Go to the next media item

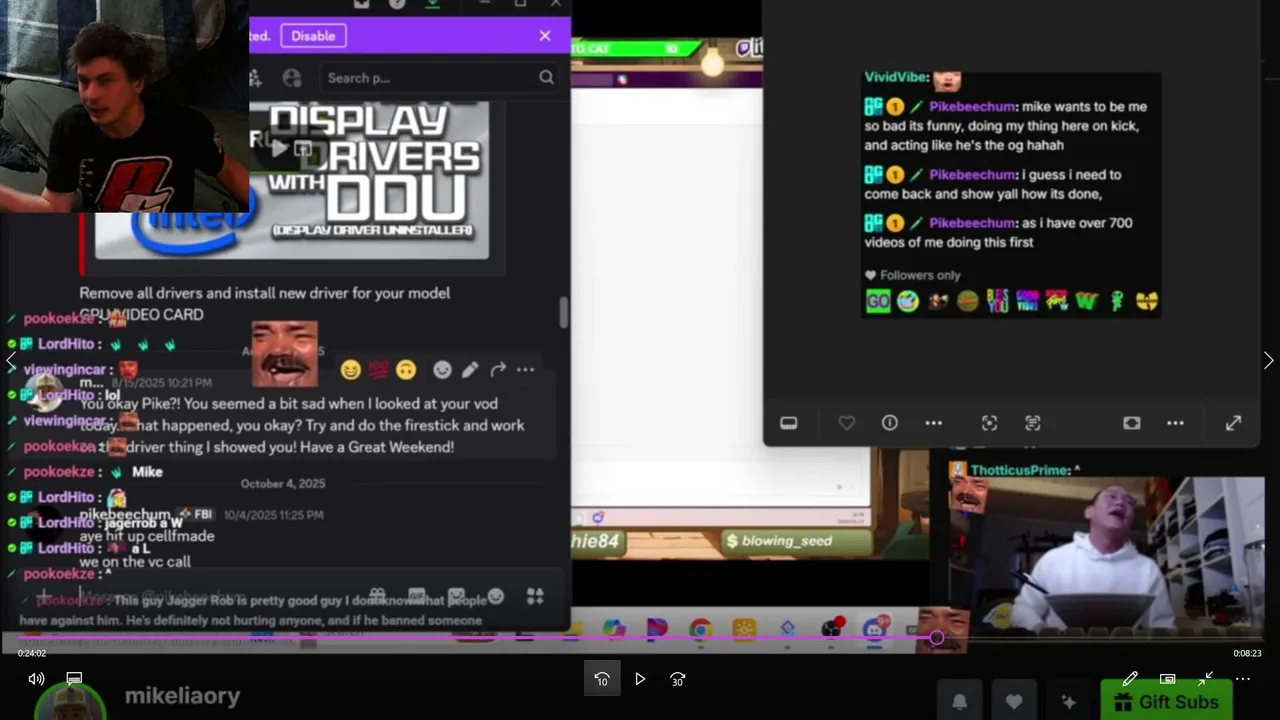[1268, 361]
